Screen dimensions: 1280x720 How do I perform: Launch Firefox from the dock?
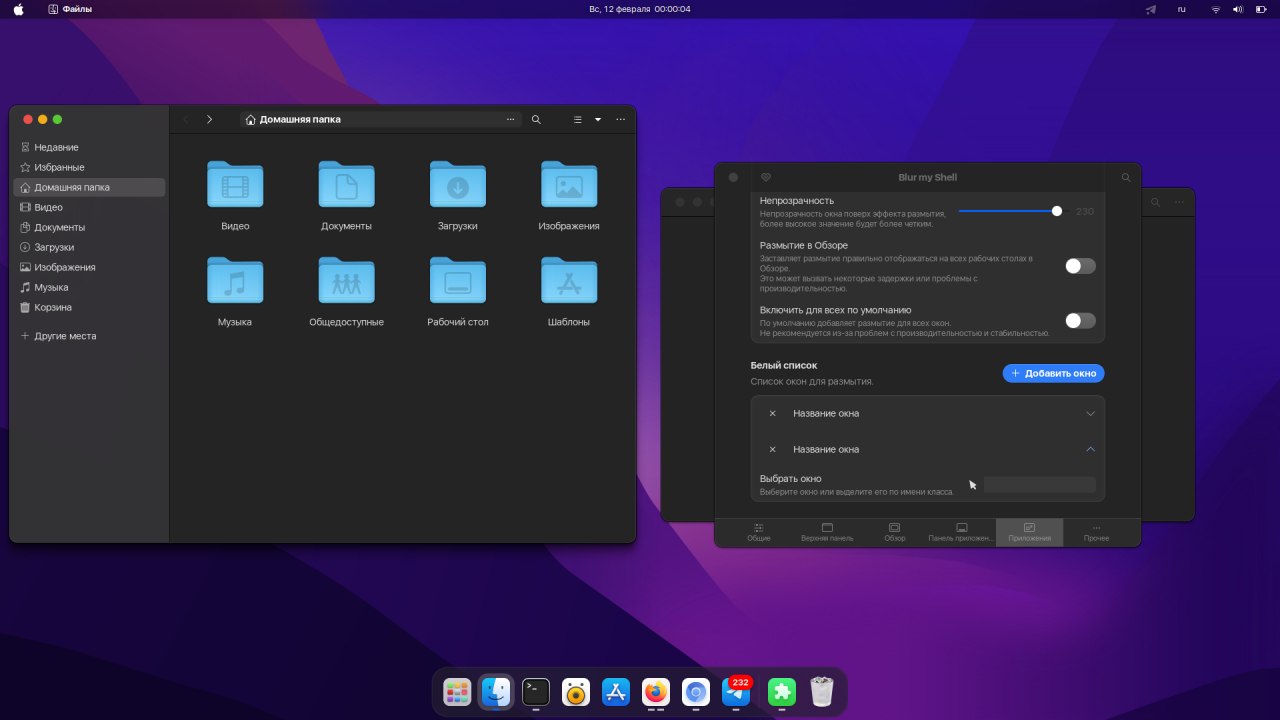pyautogui.click(x=656, y=692)
